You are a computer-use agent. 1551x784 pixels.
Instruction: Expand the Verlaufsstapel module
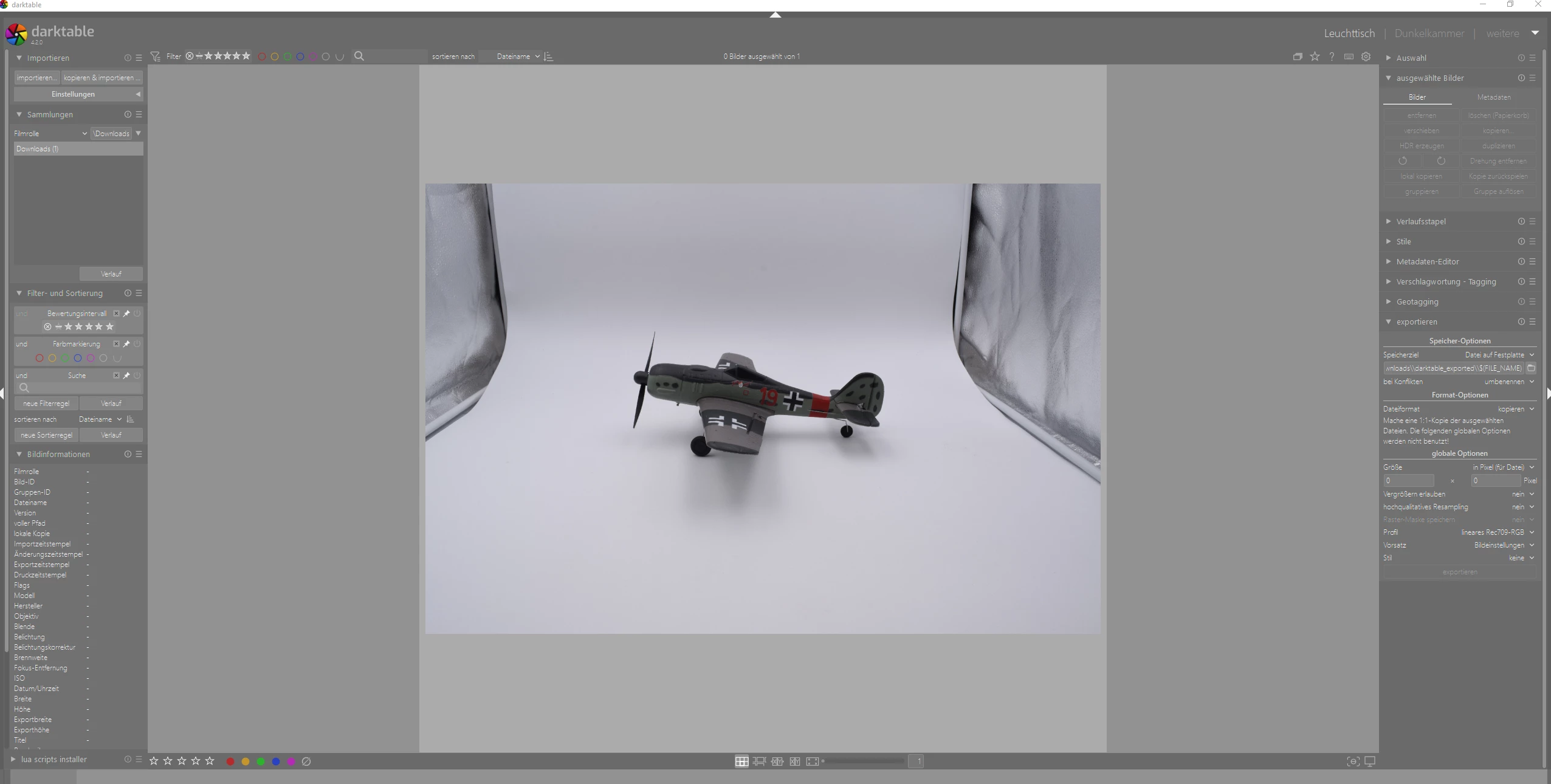click(x=1421, y=221)
